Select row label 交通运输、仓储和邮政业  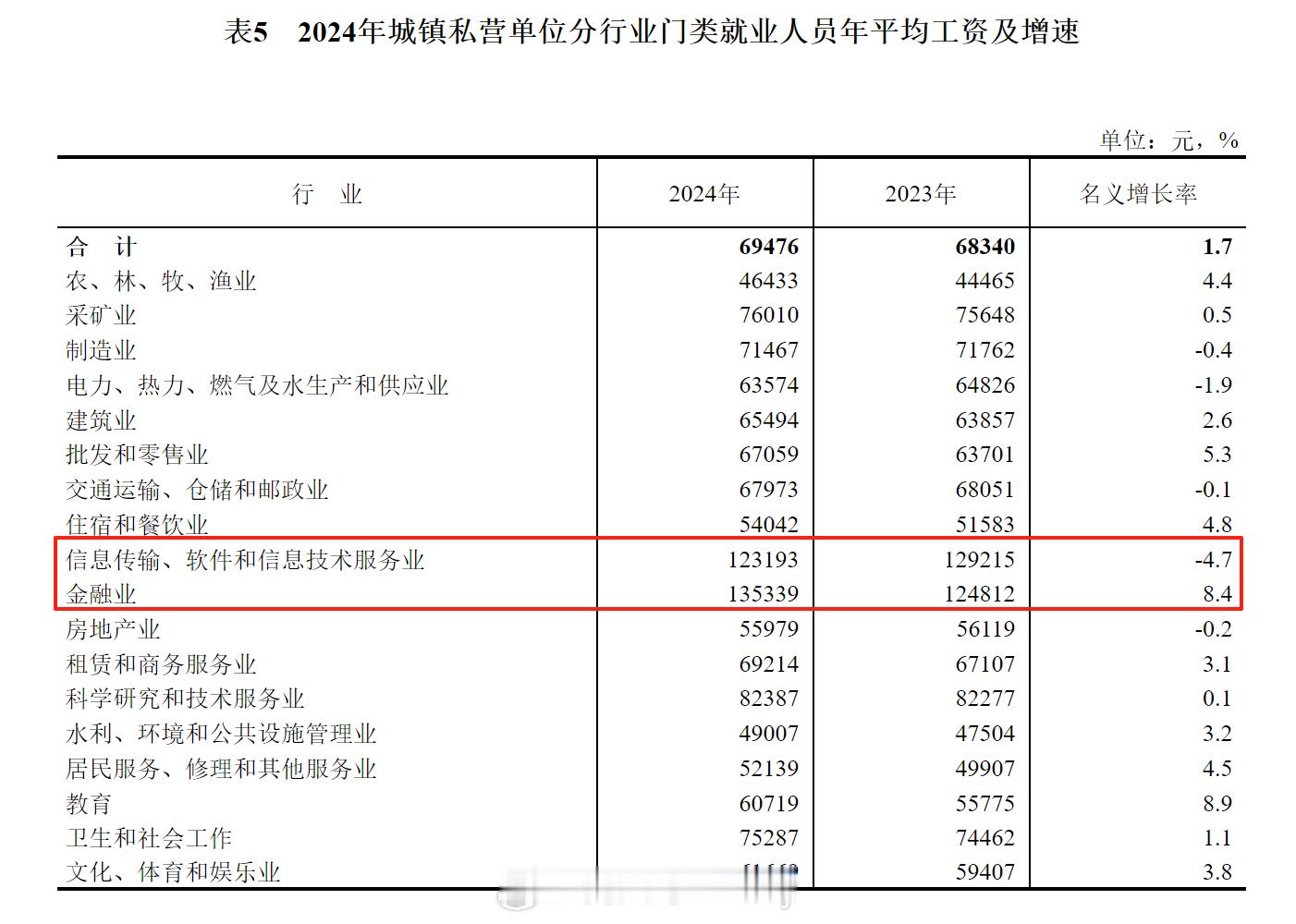197,490
